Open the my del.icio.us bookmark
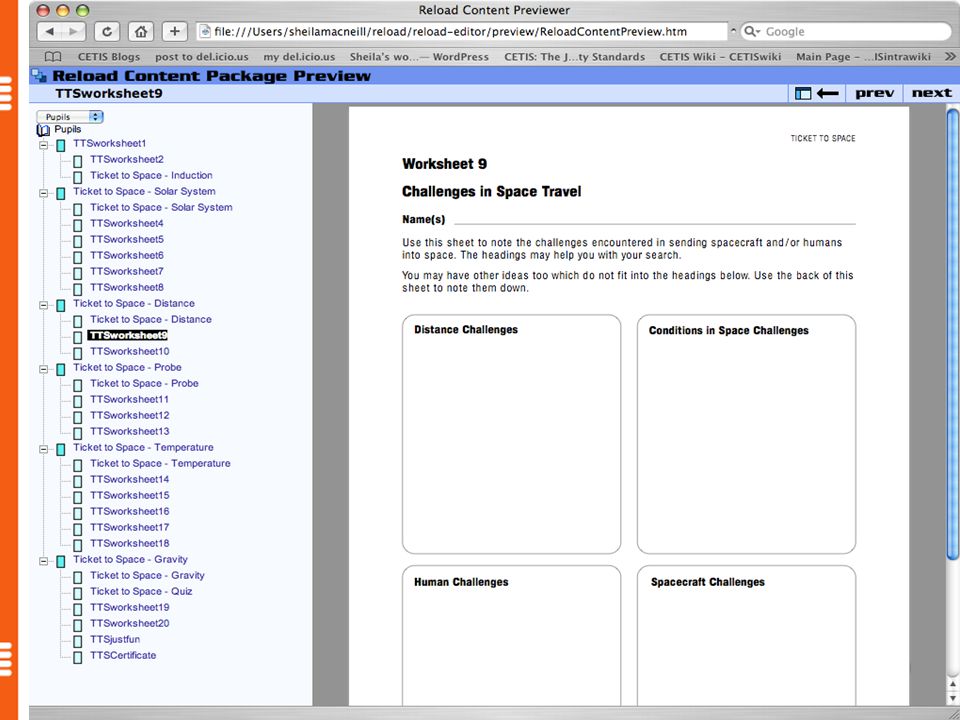 [x=299, y=57]
